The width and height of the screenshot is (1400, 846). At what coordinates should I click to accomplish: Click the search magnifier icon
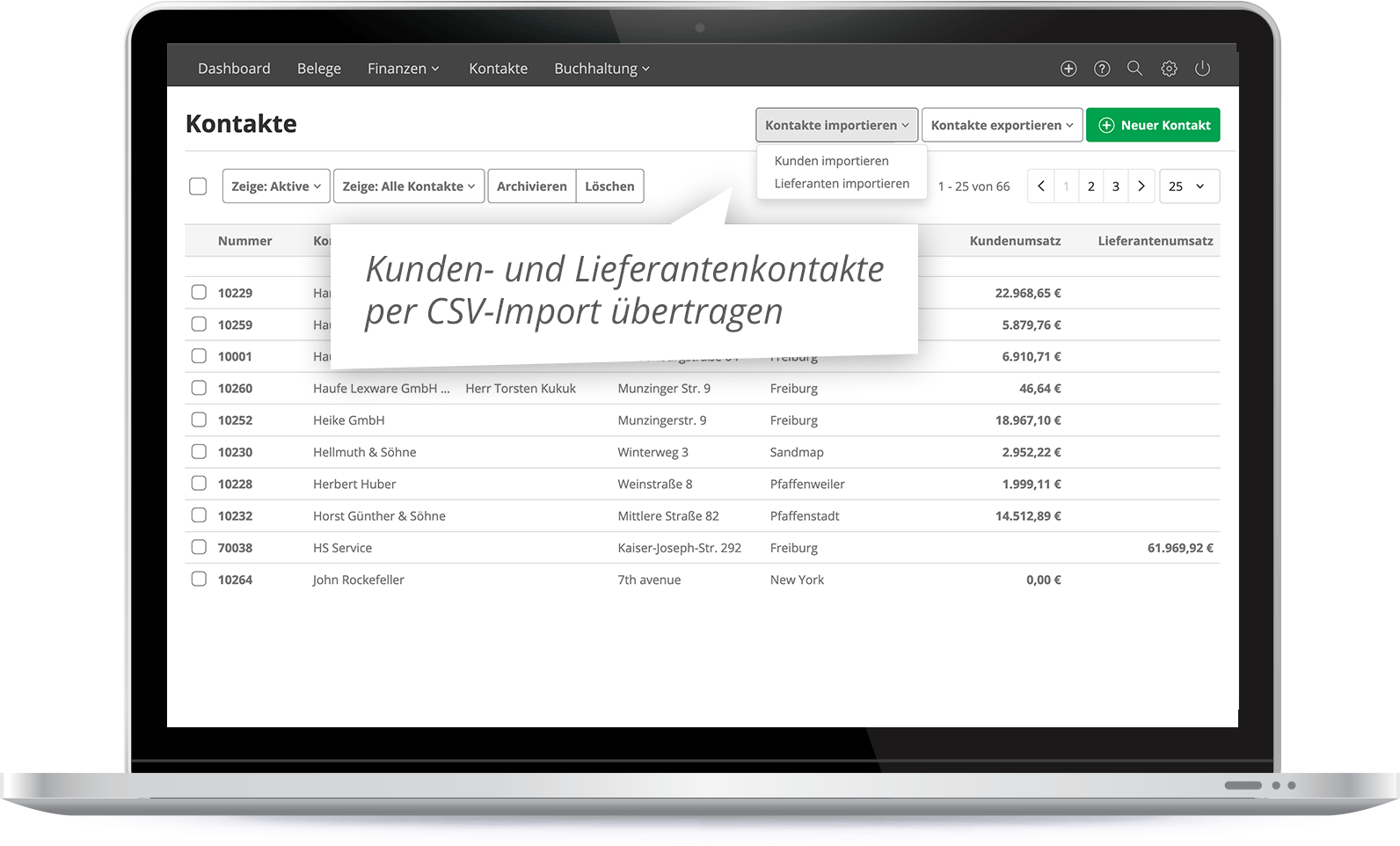coord(1135,69)
